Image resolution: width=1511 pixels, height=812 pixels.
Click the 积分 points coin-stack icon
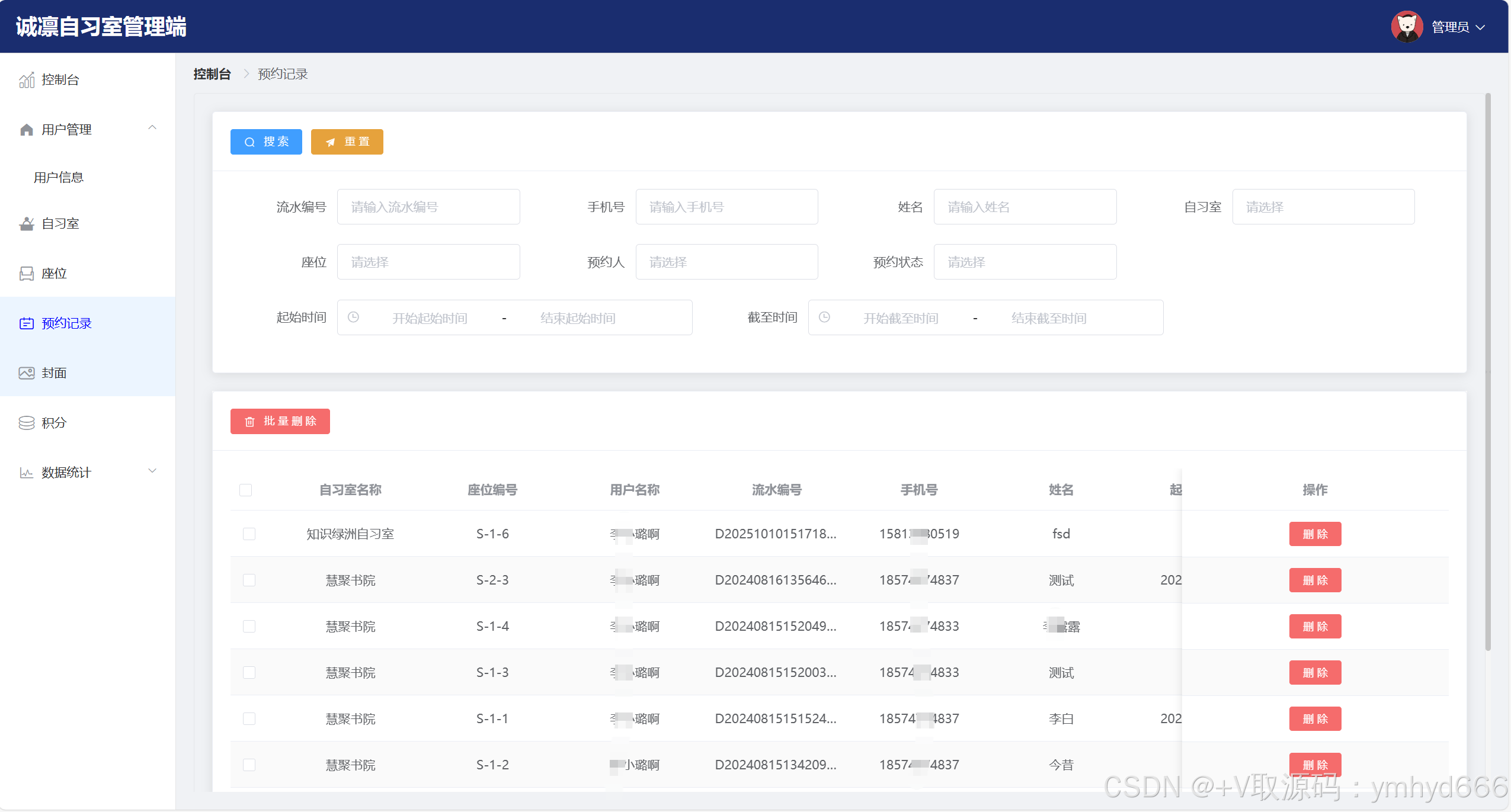click(27, 423)
